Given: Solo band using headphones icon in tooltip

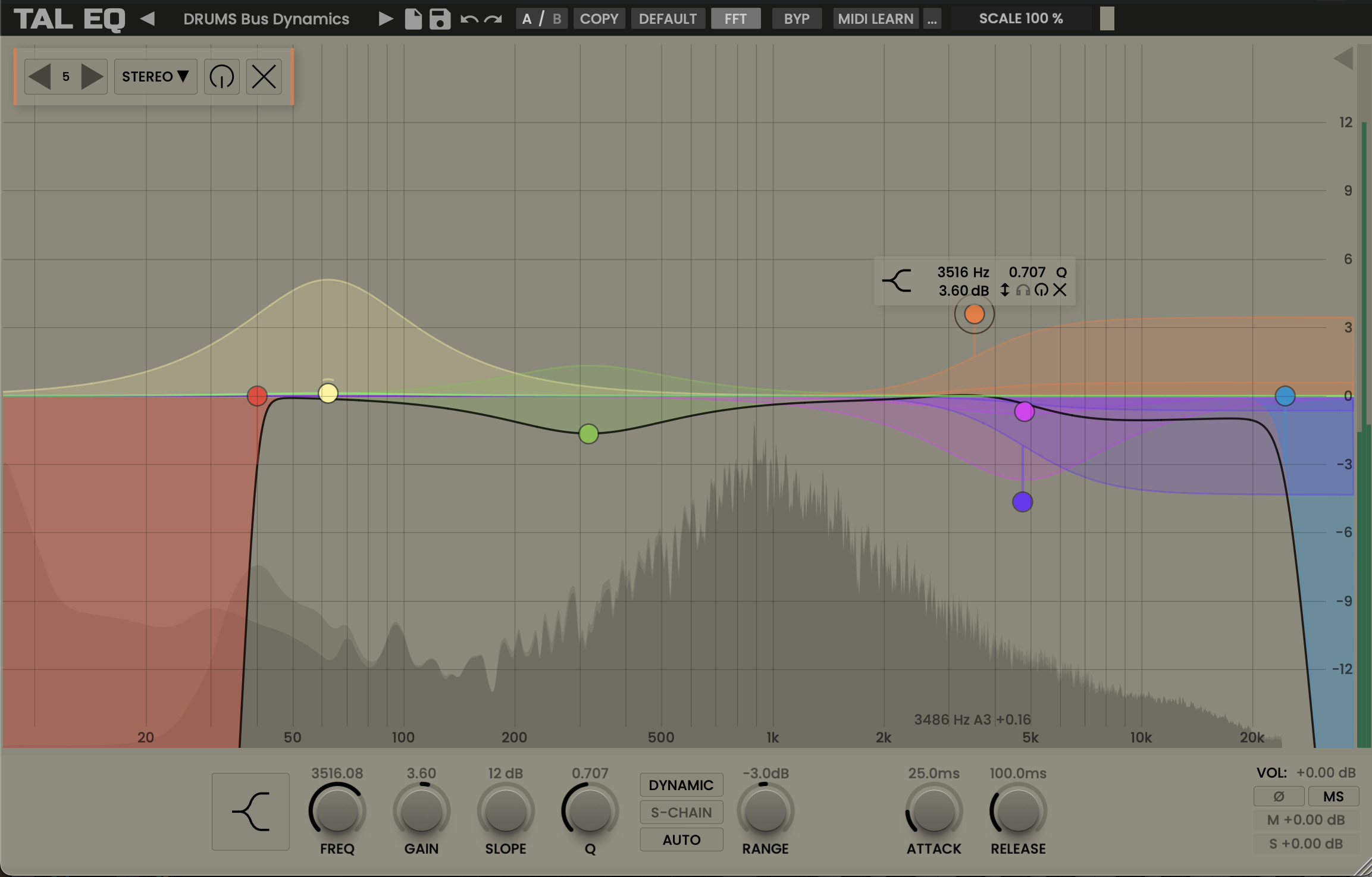Looking at the screenshot, I should [1023, 290].
